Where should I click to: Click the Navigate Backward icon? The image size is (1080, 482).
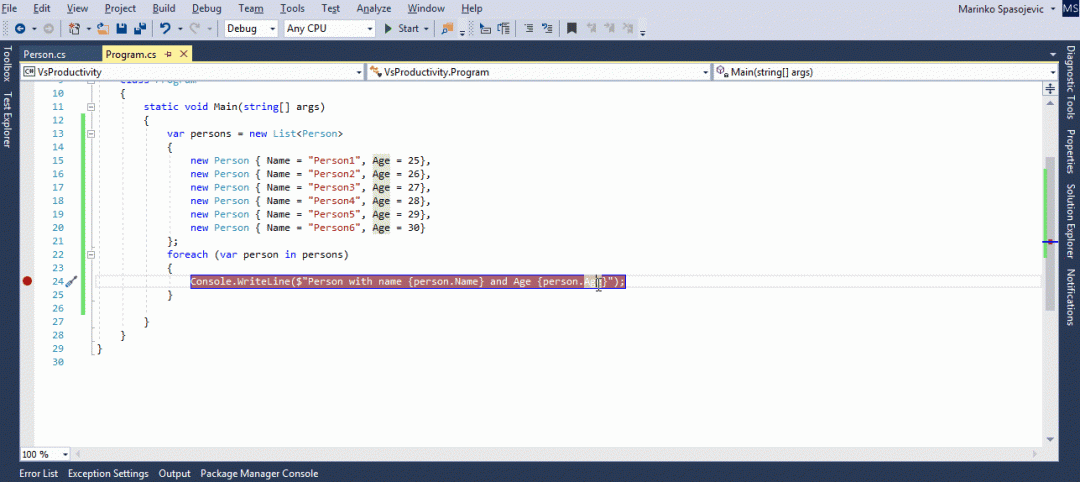point(21,28)
